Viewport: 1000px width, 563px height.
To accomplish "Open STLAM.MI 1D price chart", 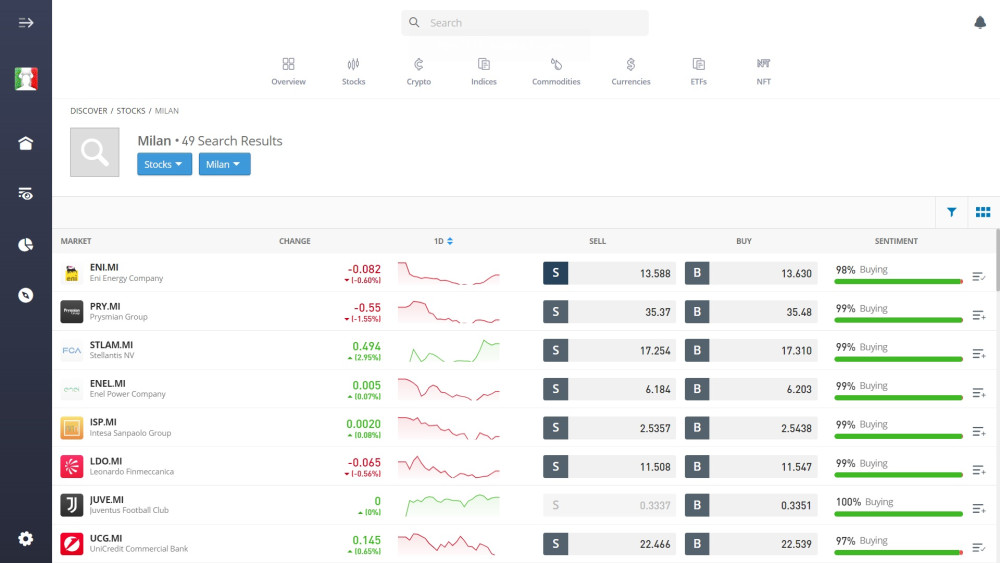I will (448, 351).
